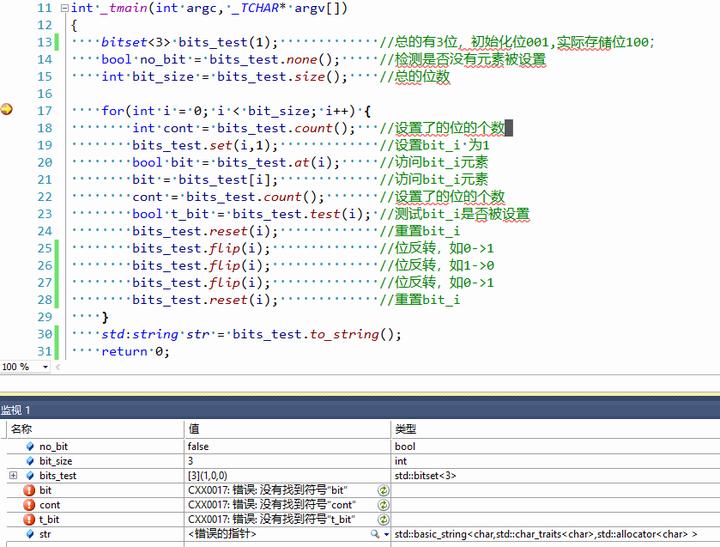Click the CXX0017 error for "t_bit"
This screenshot has width=720, height=547.
(271, 519)
